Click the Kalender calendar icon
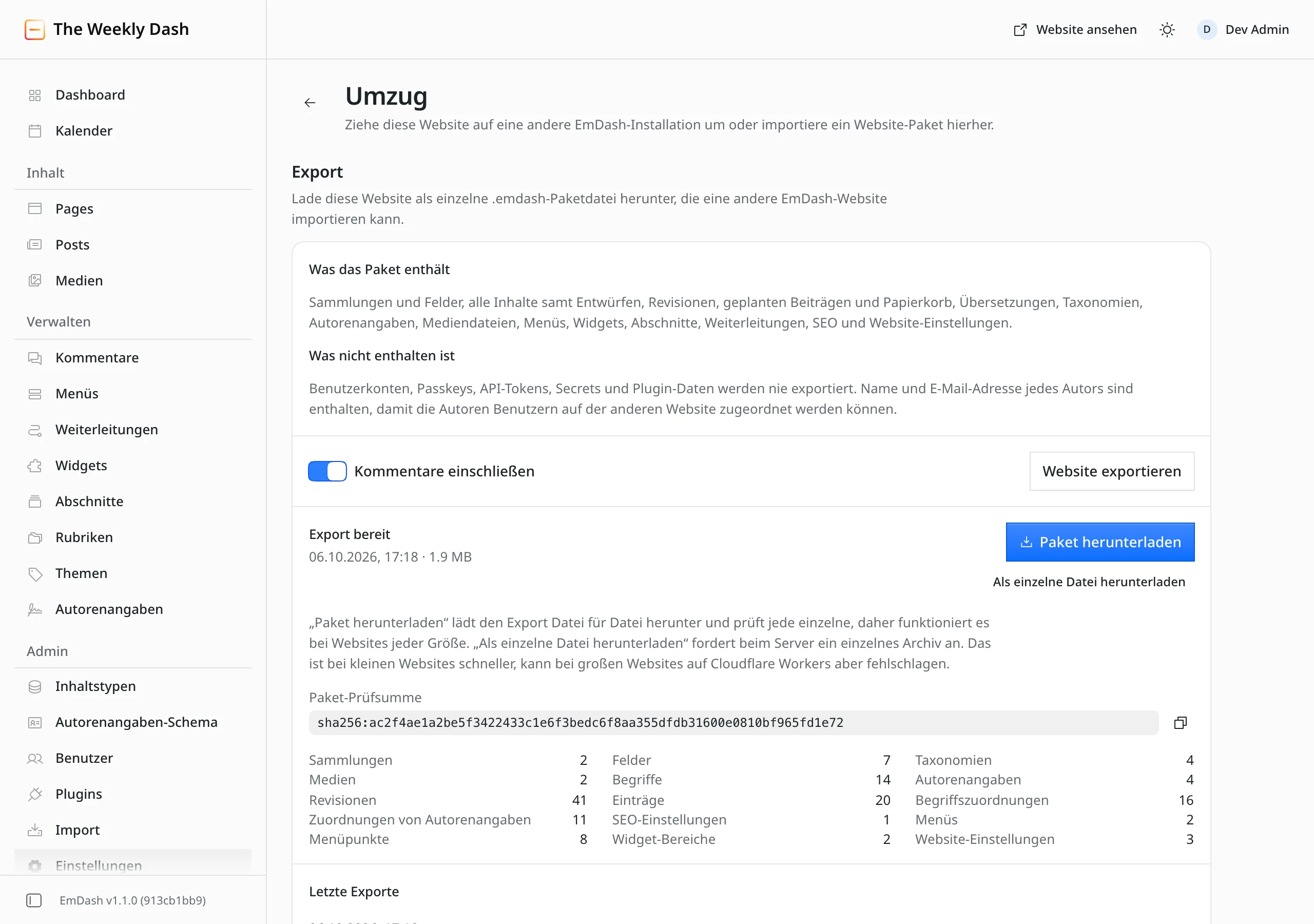Screen dimensions: 1314x924 (35, 131)
